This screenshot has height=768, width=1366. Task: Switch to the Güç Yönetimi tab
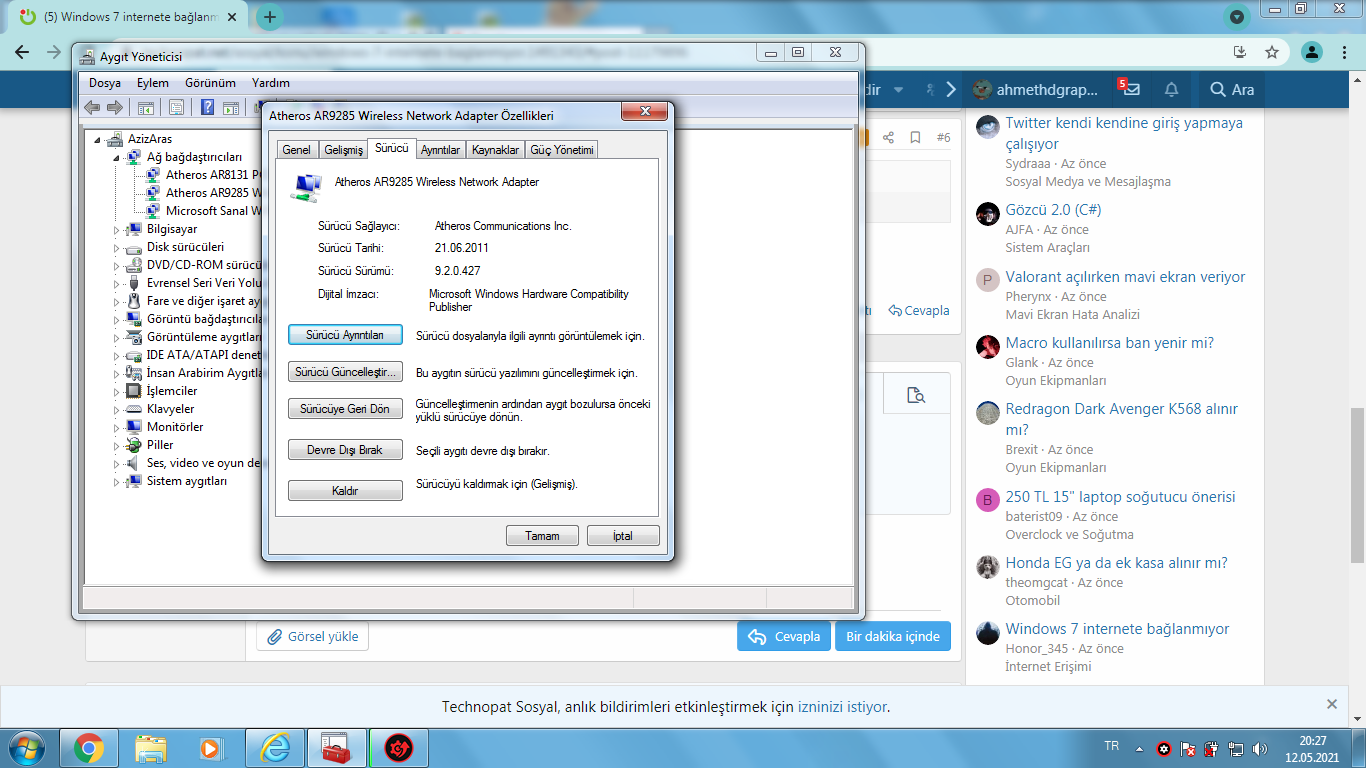(x=562, y=150)
